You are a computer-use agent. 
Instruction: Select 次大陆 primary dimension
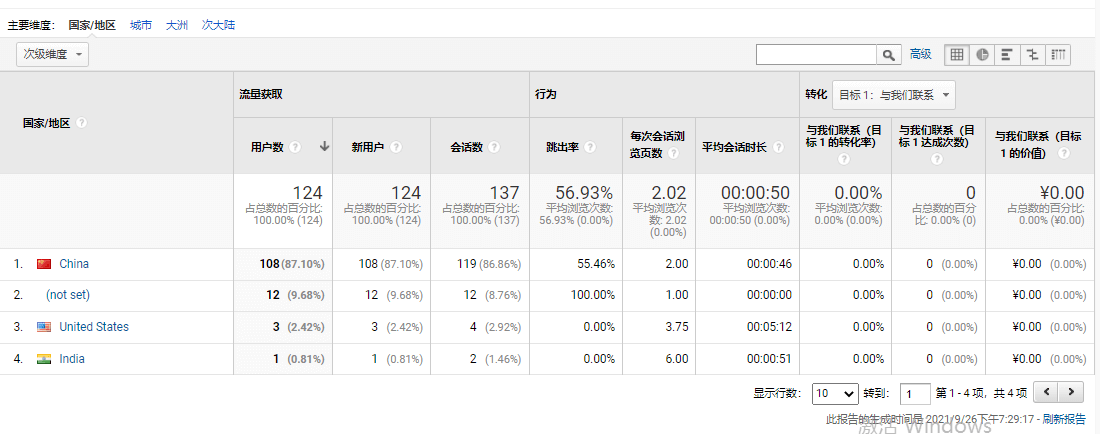click(218, 25)
